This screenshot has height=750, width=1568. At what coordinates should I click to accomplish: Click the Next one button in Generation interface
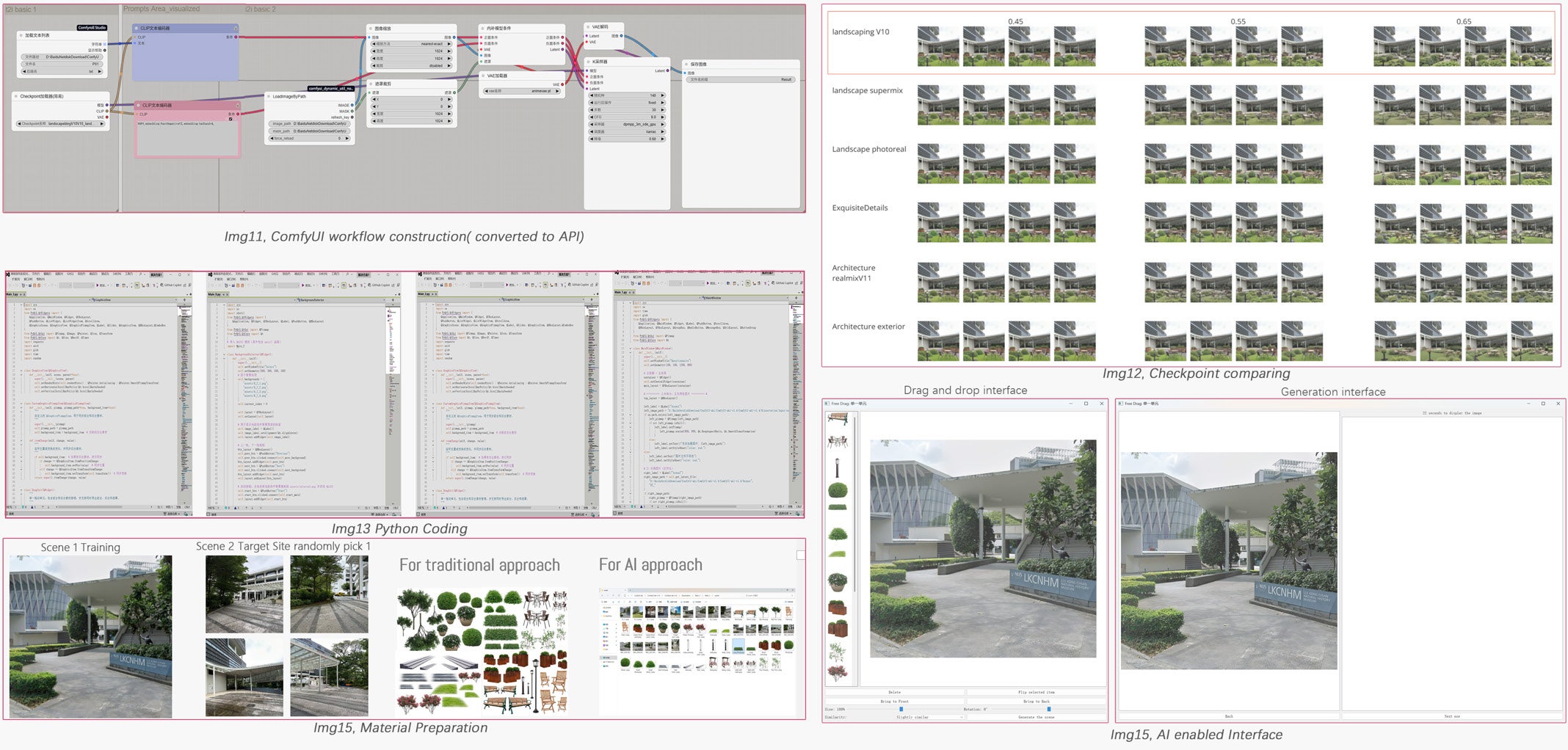[x=1452, y=716]
